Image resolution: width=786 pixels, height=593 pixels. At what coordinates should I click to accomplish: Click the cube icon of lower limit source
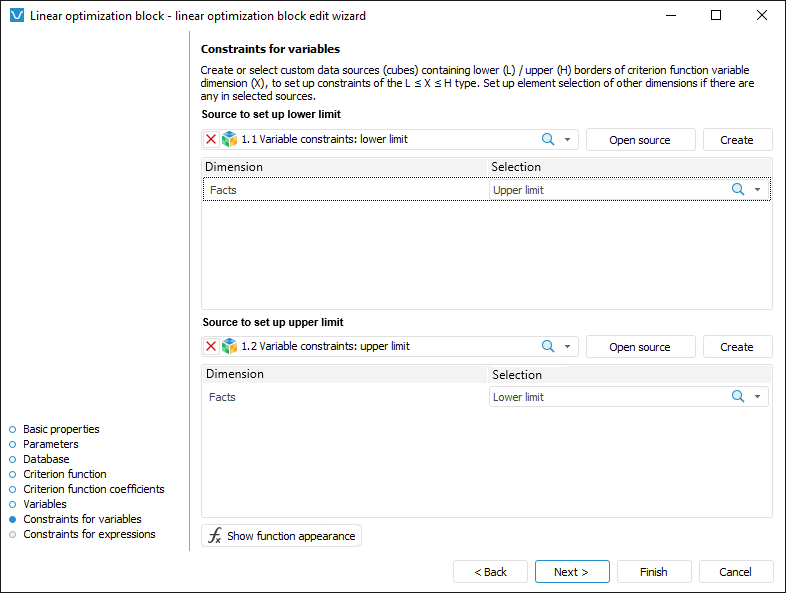point(229,140)
